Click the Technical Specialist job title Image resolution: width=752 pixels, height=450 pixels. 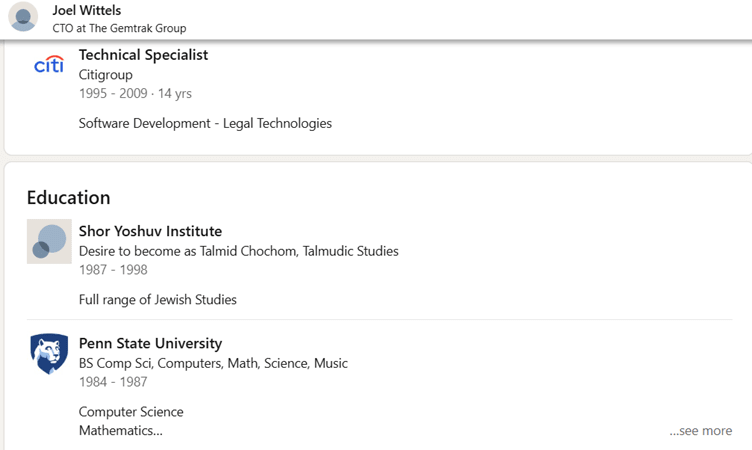143,55
